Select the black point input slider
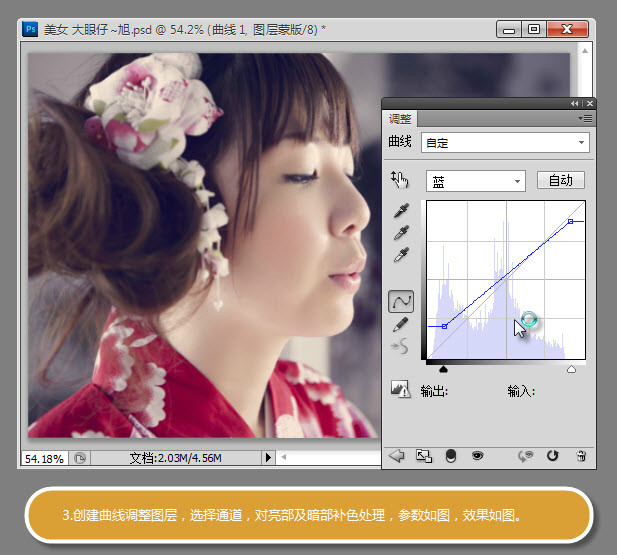Viewport: 617px width, 555px height. point(443,369)
